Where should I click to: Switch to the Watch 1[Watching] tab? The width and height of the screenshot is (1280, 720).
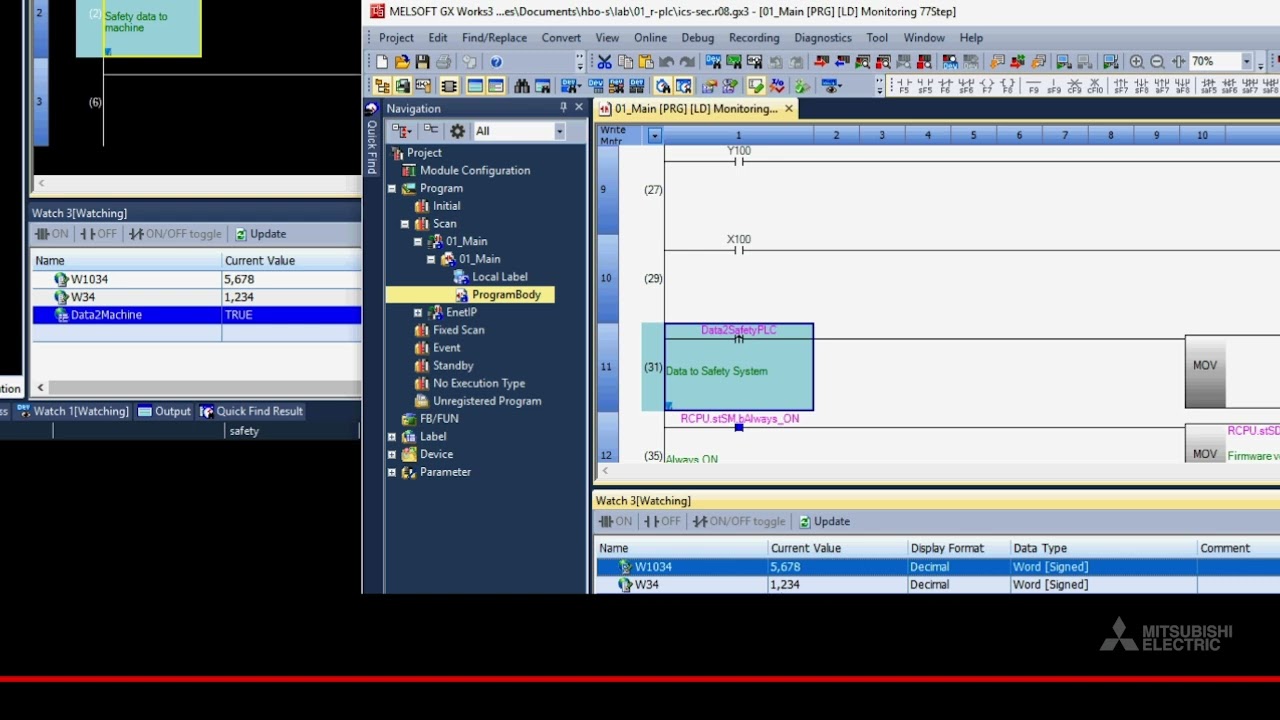(x=73, y=411)
